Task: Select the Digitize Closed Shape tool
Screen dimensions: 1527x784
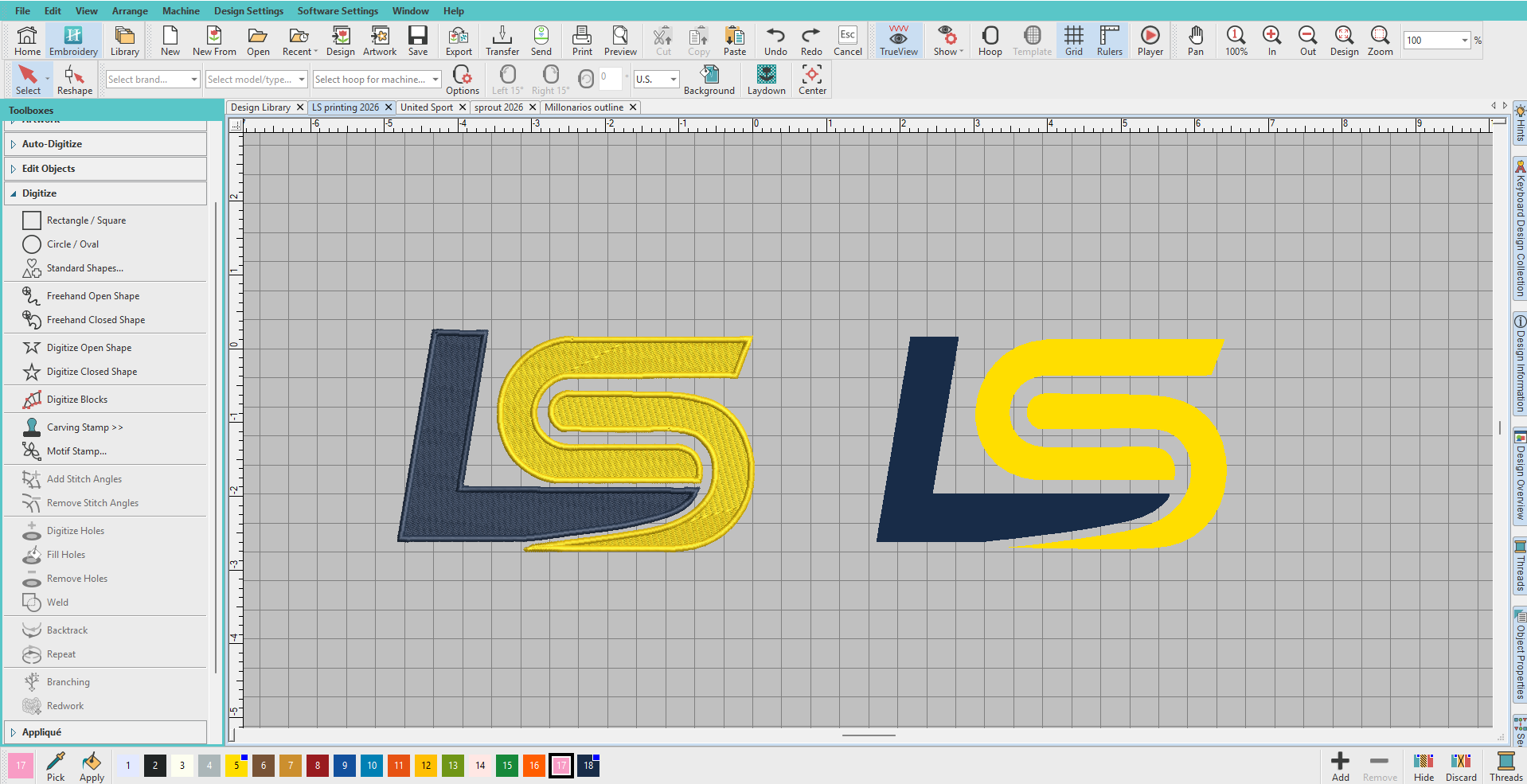Action: point(91,372)
